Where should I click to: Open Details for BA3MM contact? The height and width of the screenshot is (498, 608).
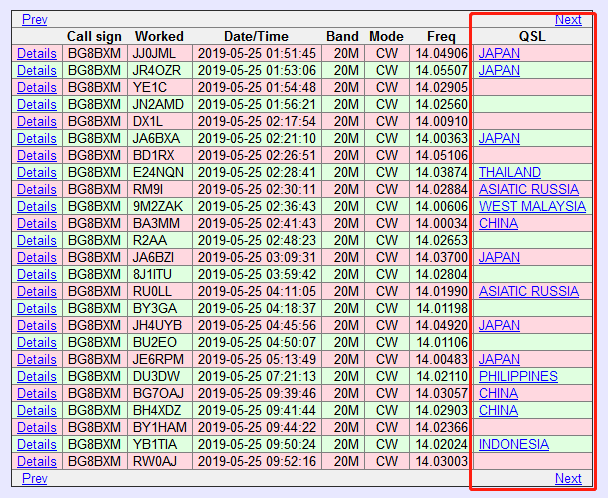pyautogui.click(x=37, y=223)
